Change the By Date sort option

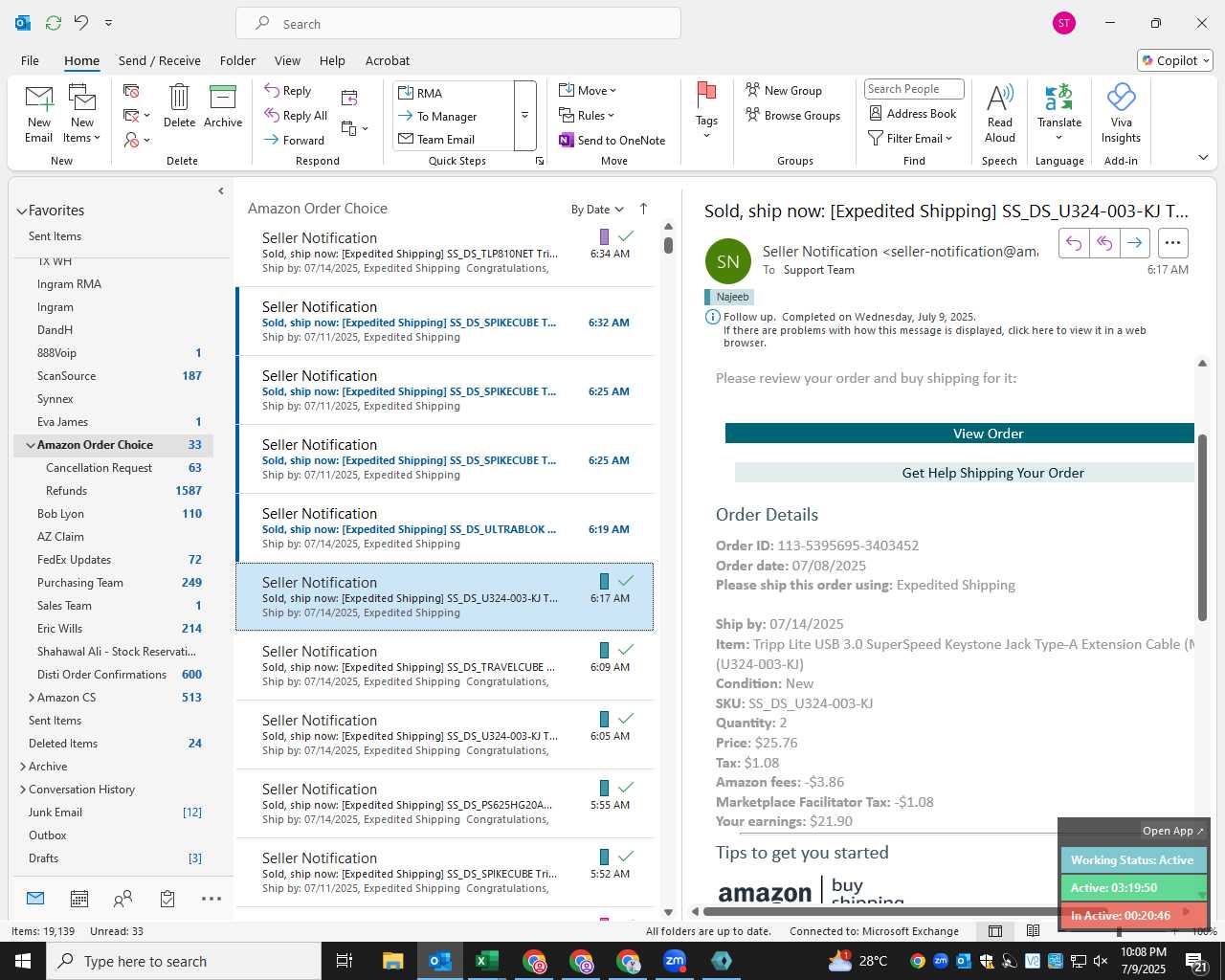(597, 210)
